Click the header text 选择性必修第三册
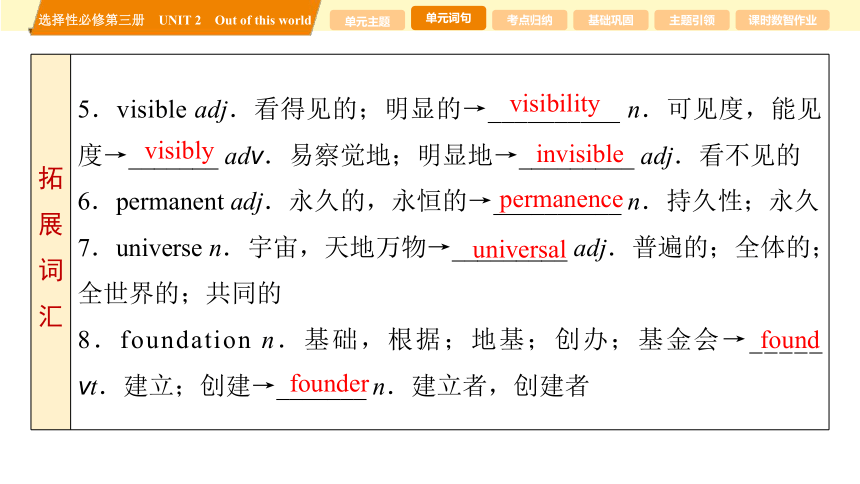 click(92, 20)
